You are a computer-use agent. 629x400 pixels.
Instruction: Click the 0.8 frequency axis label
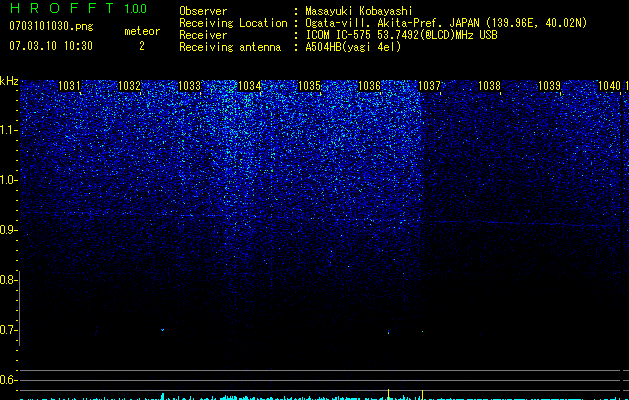8,280
